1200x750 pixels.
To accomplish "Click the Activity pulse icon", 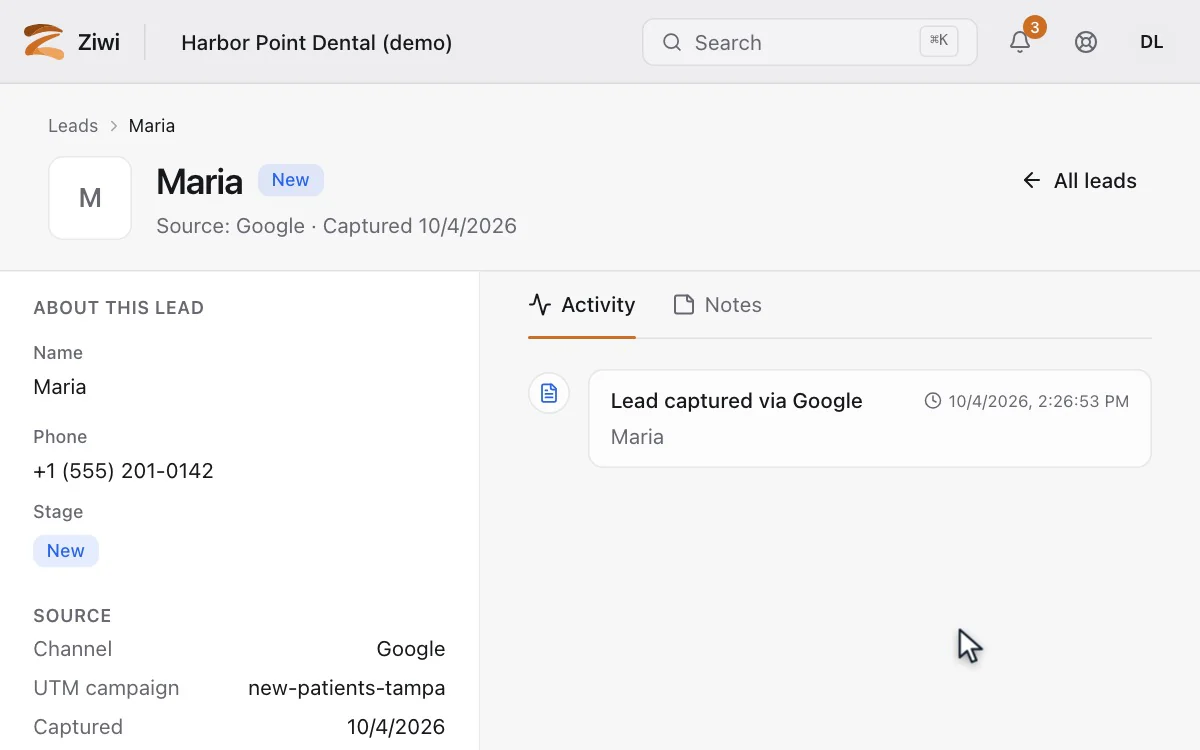I will click(x=540, y=305).
